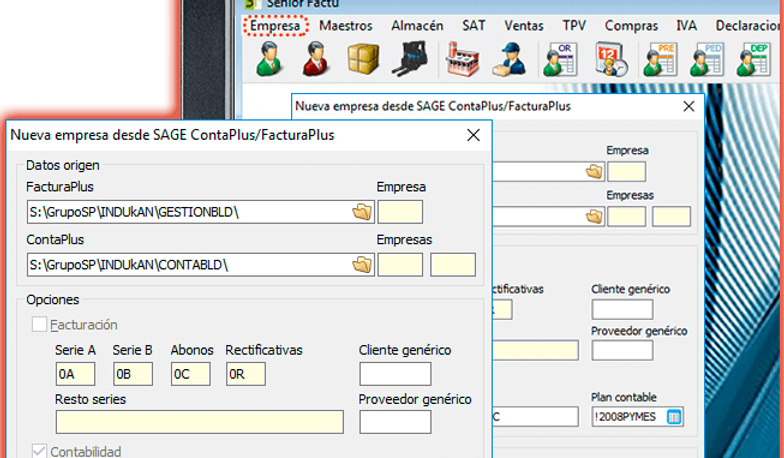Open the IVA menu
Viewport: 784px width, 458px height.
(686, 26)
